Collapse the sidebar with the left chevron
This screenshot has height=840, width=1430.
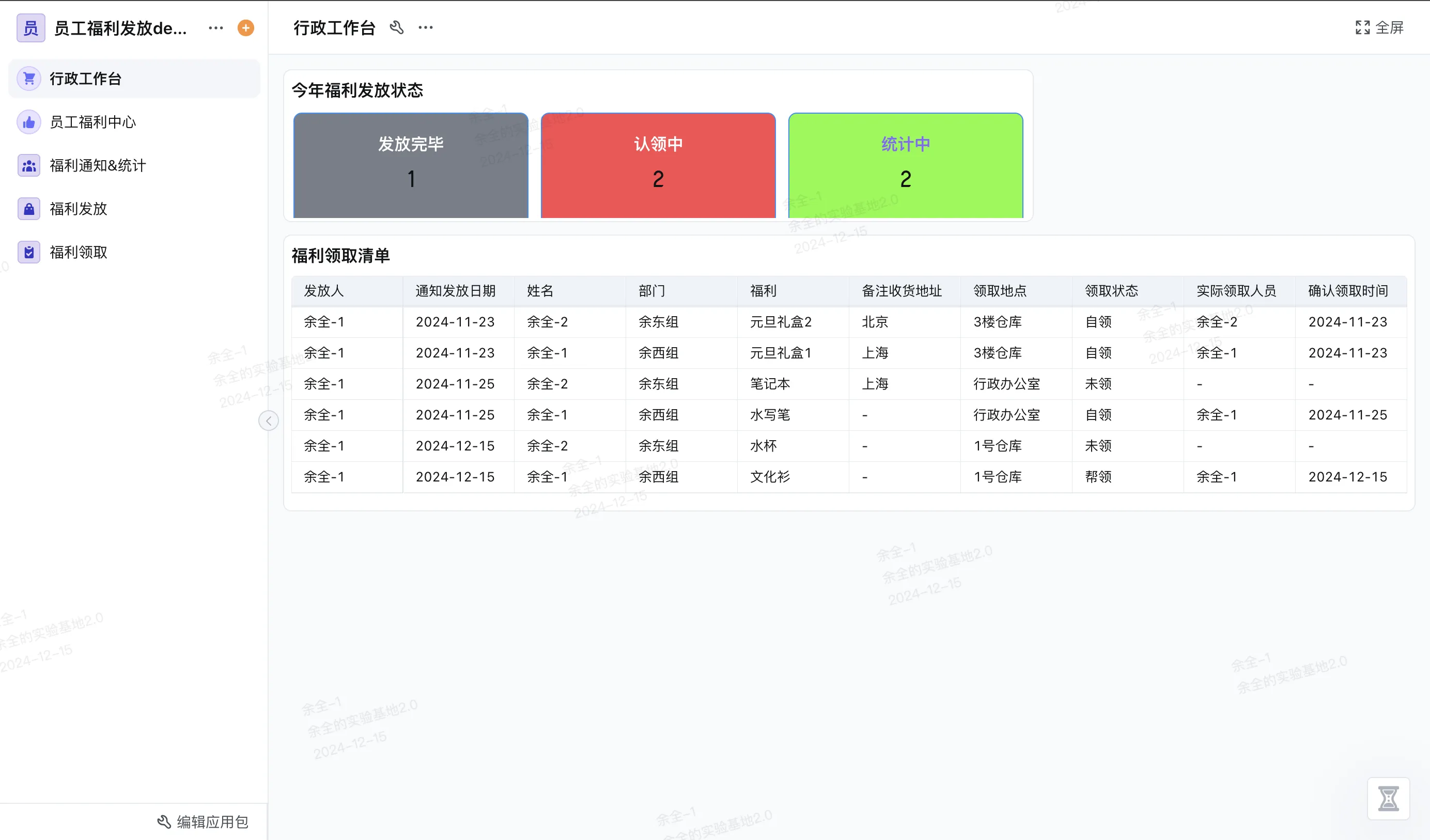(x=269, y=421)
